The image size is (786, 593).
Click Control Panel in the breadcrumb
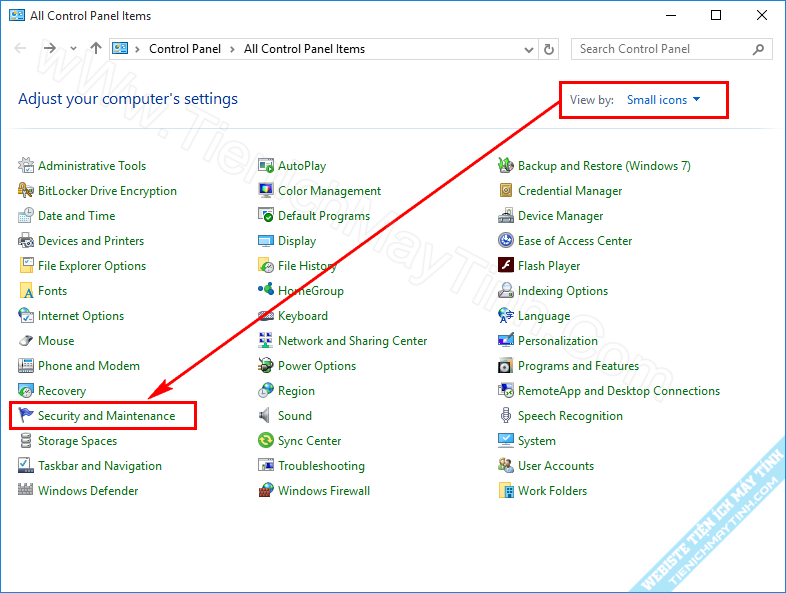185,49
